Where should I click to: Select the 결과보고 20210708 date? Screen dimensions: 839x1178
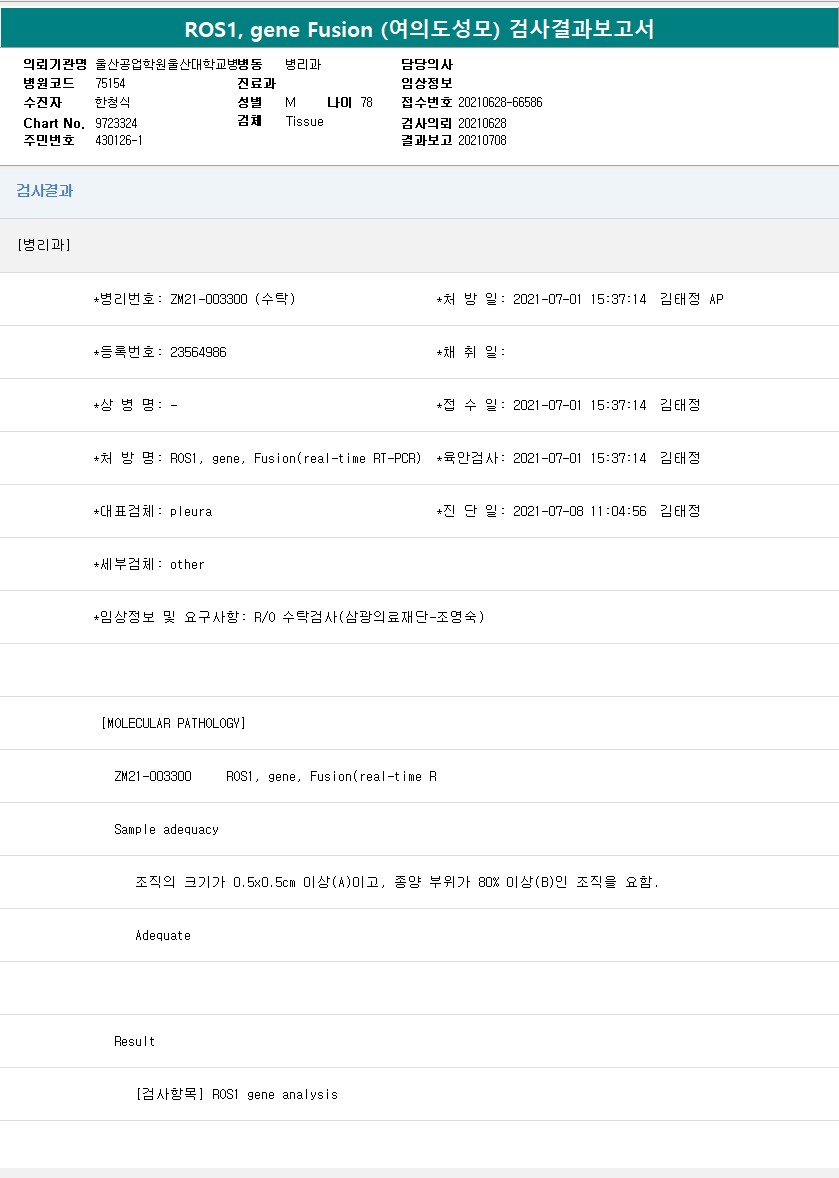482,140
